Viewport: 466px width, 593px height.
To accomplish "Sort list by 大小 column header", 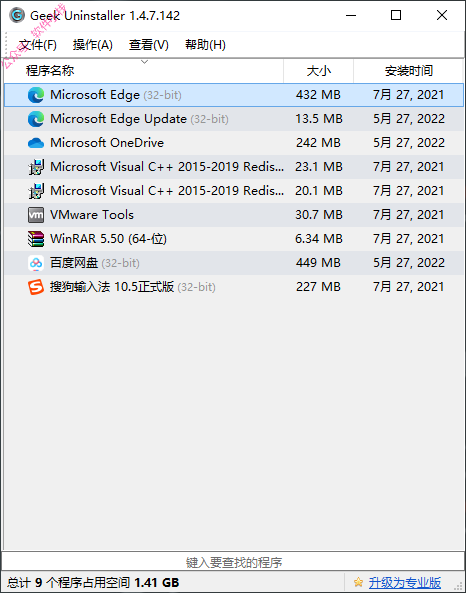I will point(318,71).
